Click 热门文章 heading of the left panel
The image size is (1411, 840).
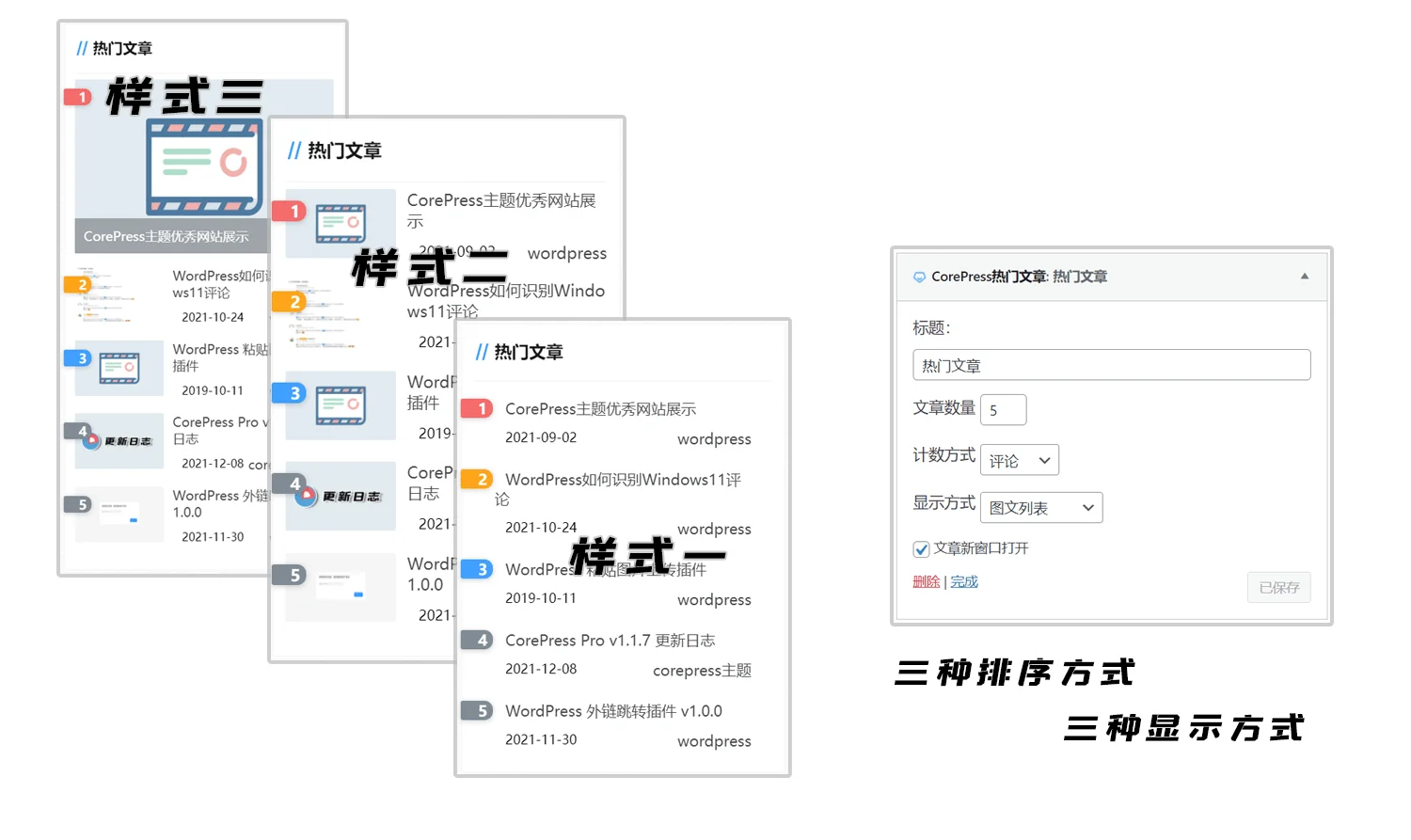coord(122,48)
